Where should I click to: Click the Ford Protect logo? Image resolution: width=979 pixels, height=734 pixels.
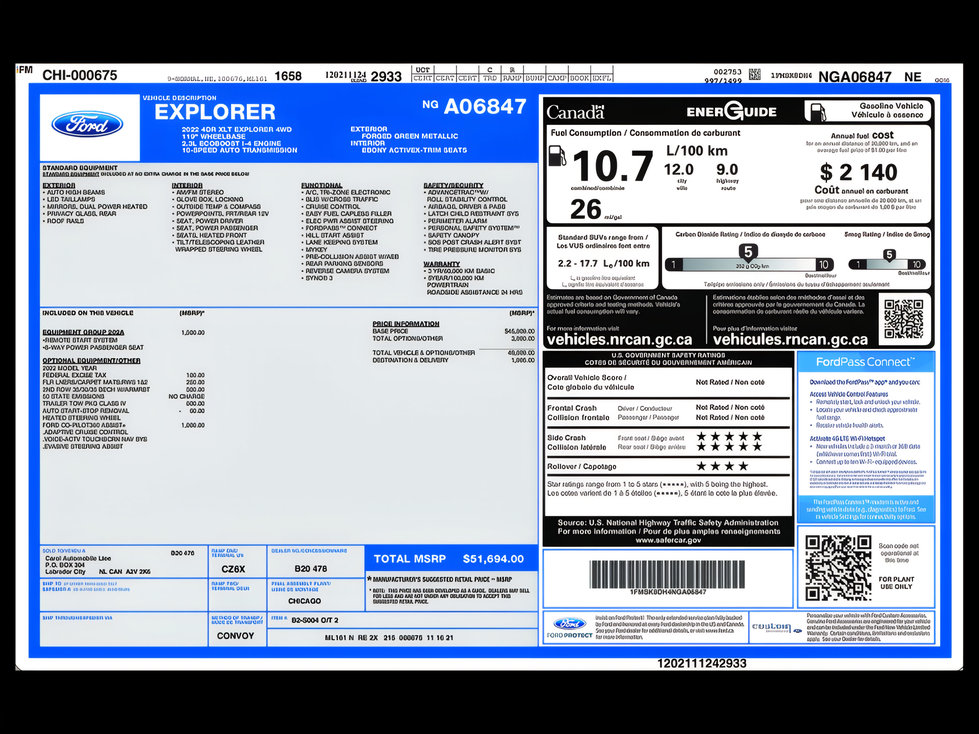pyautogui.click(x=569, y=627)
